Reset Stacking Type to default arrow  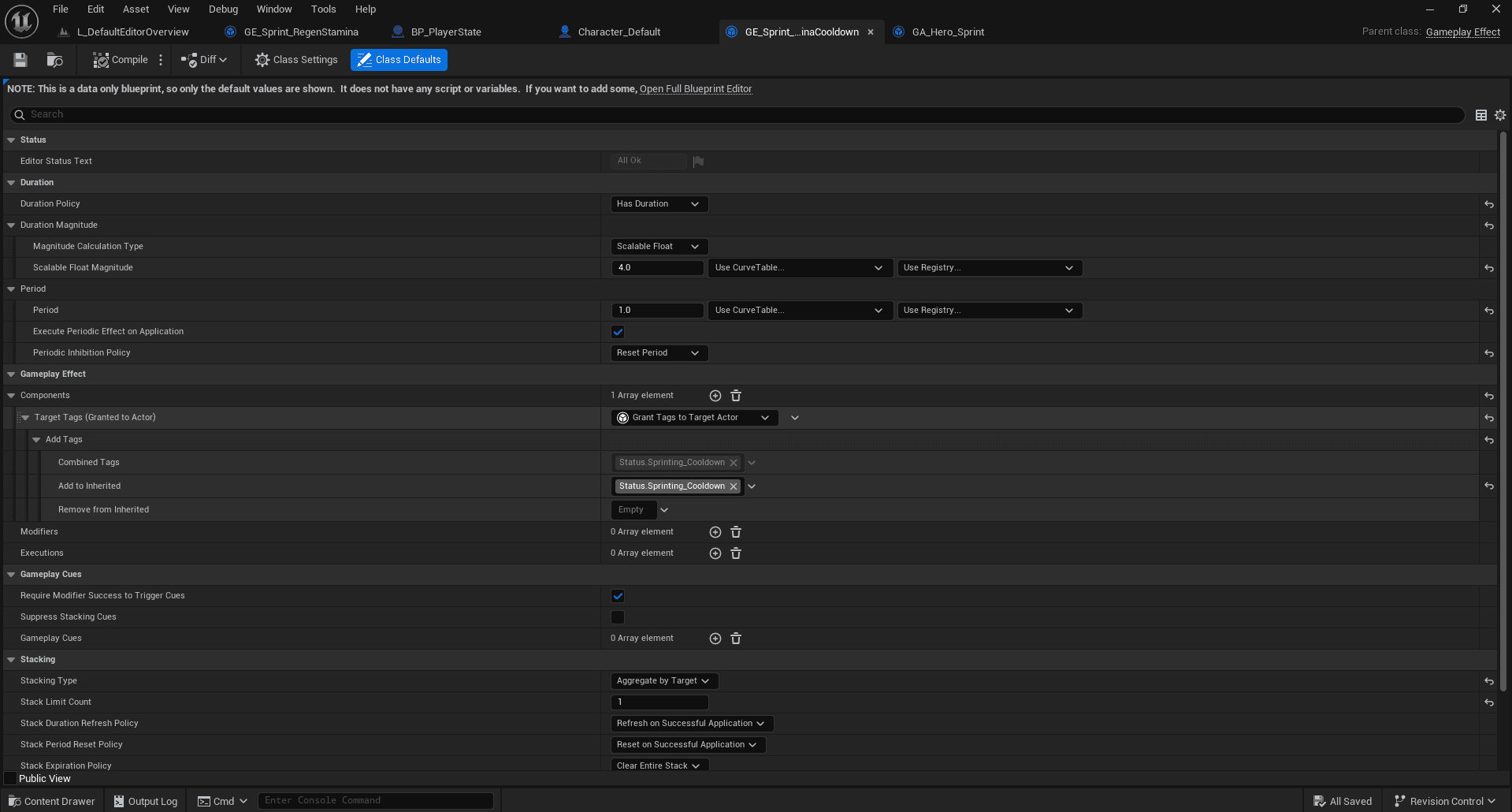click(1489, 681)
